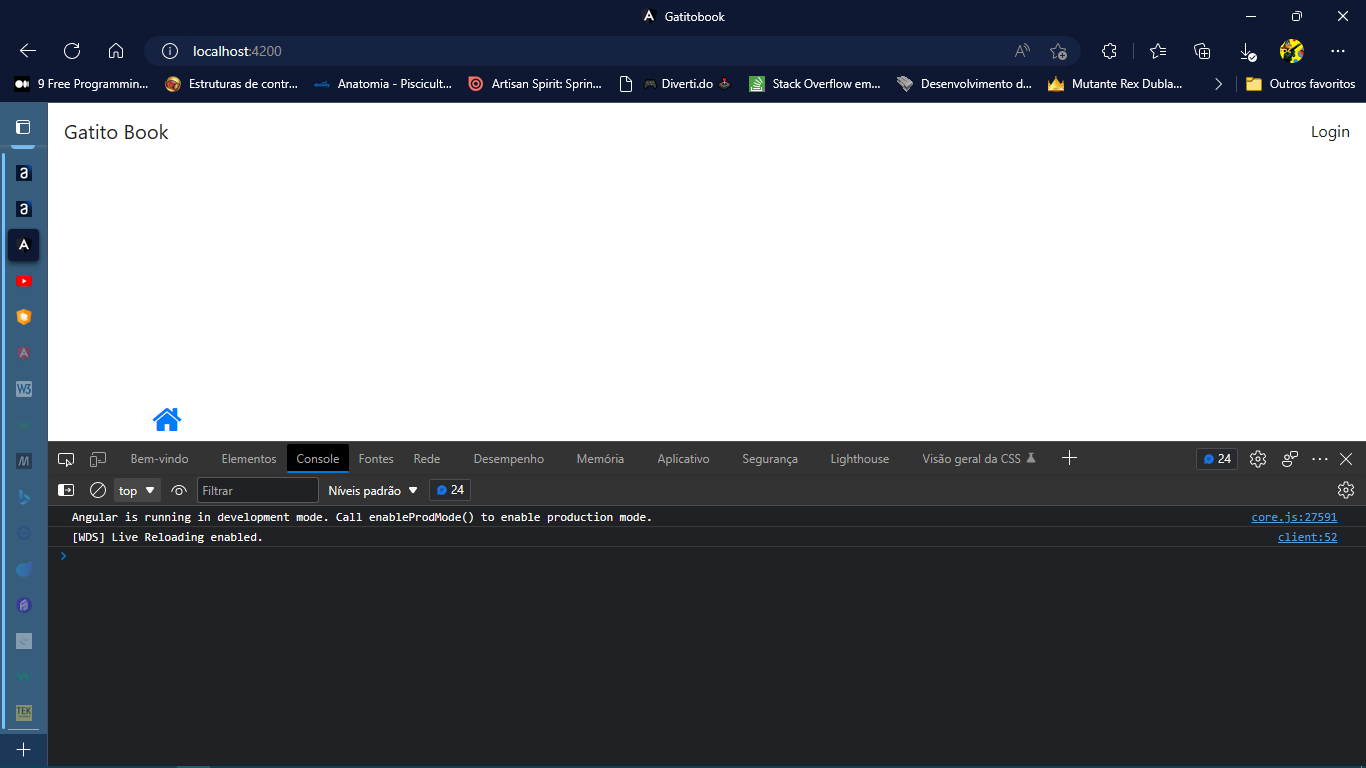Switch to Bing vertical tab
This screenshot has height=768, width=1366.
click(24, 497)
